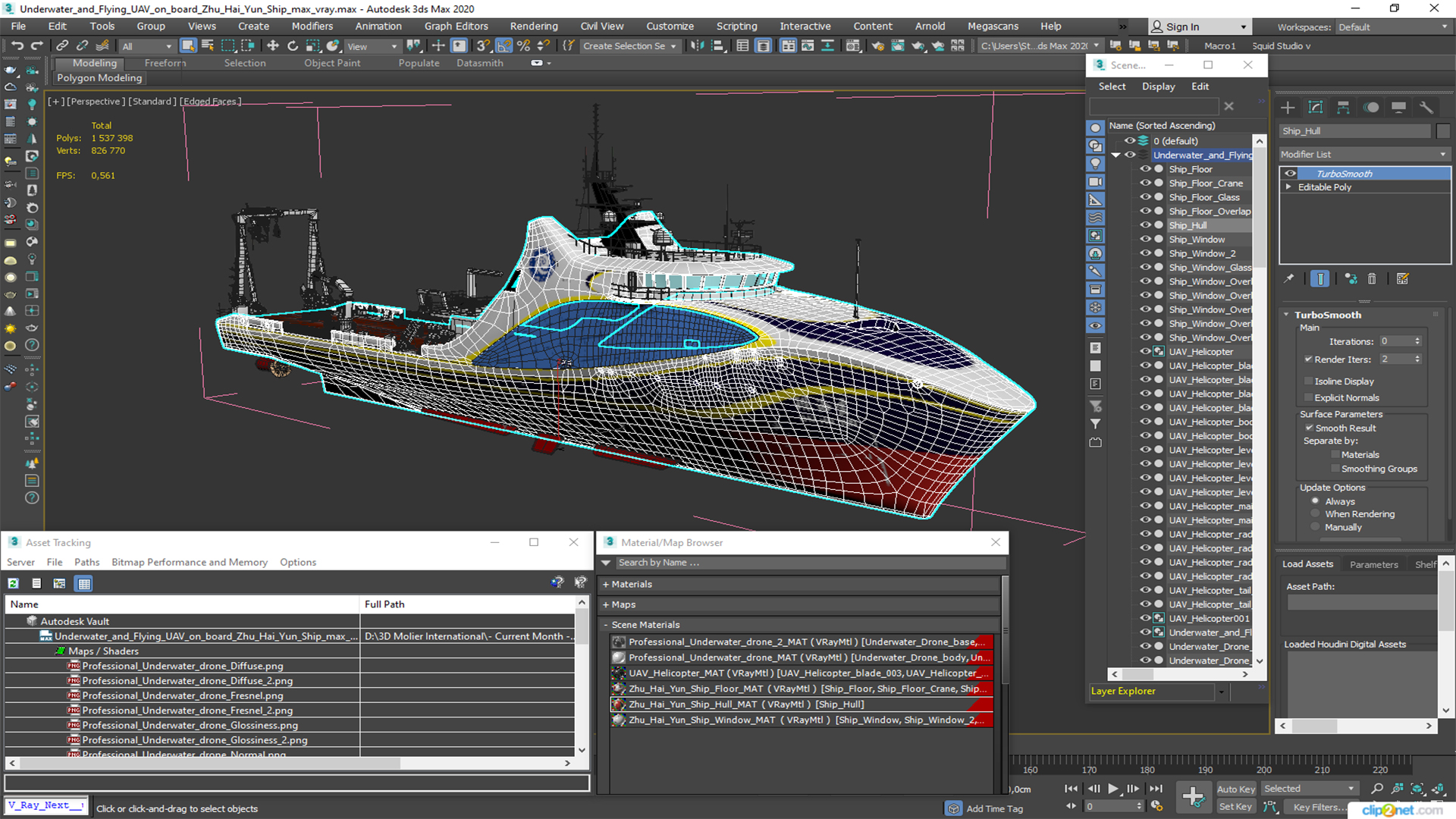Switch to the Create command panel tab
The image size is (1456, 819).
click(1288, 107)
